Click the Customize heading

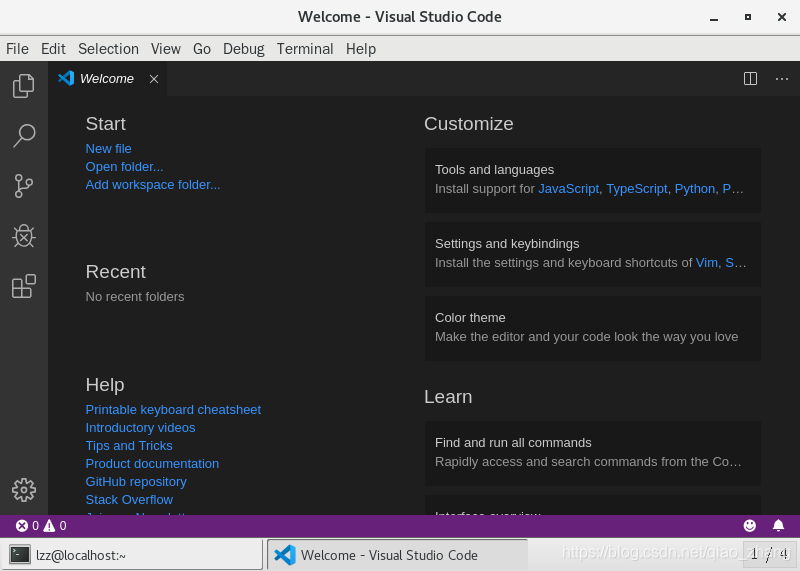tap(468, 124)
